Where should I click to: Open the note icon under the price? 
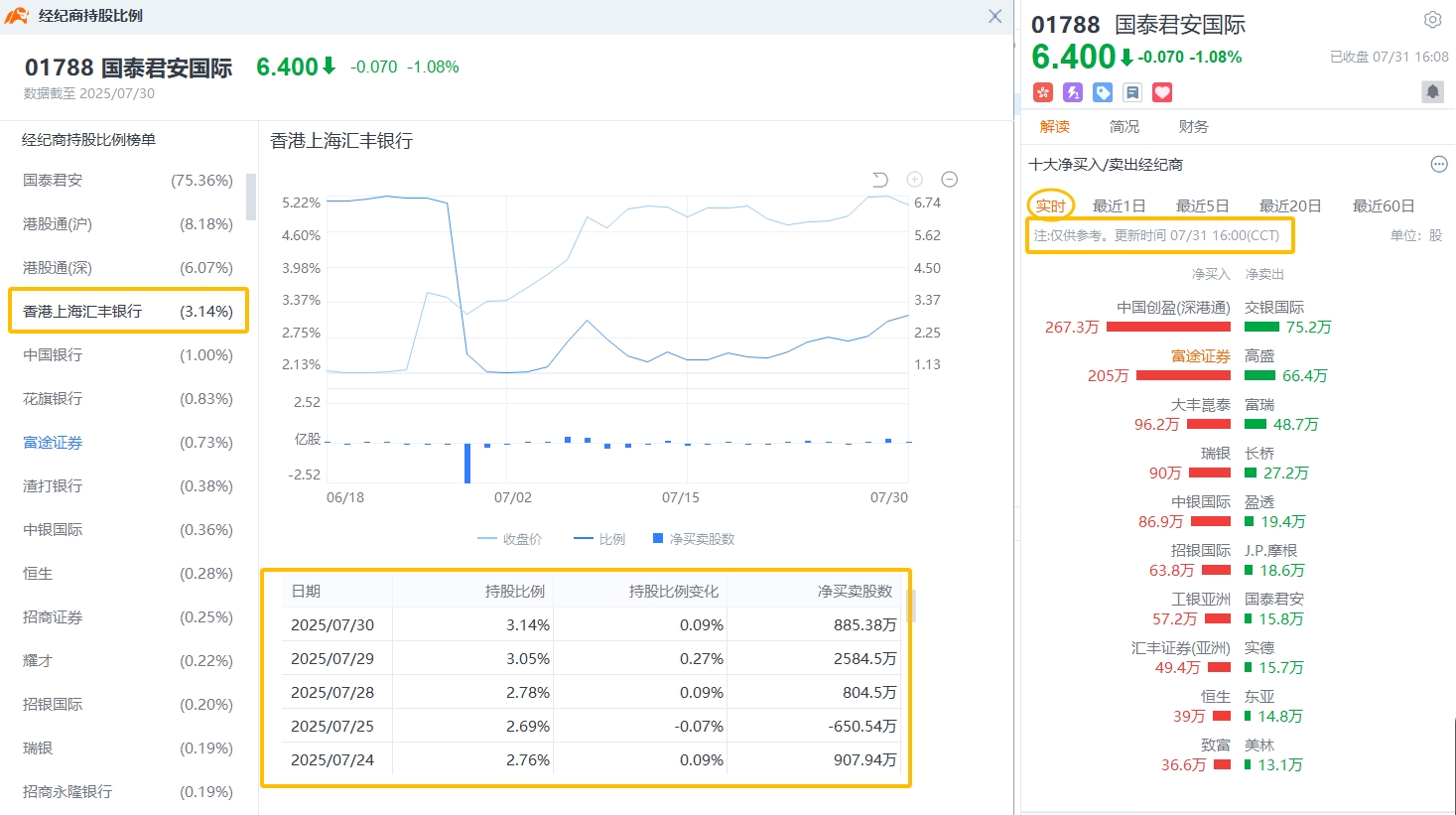point(1132,92)
